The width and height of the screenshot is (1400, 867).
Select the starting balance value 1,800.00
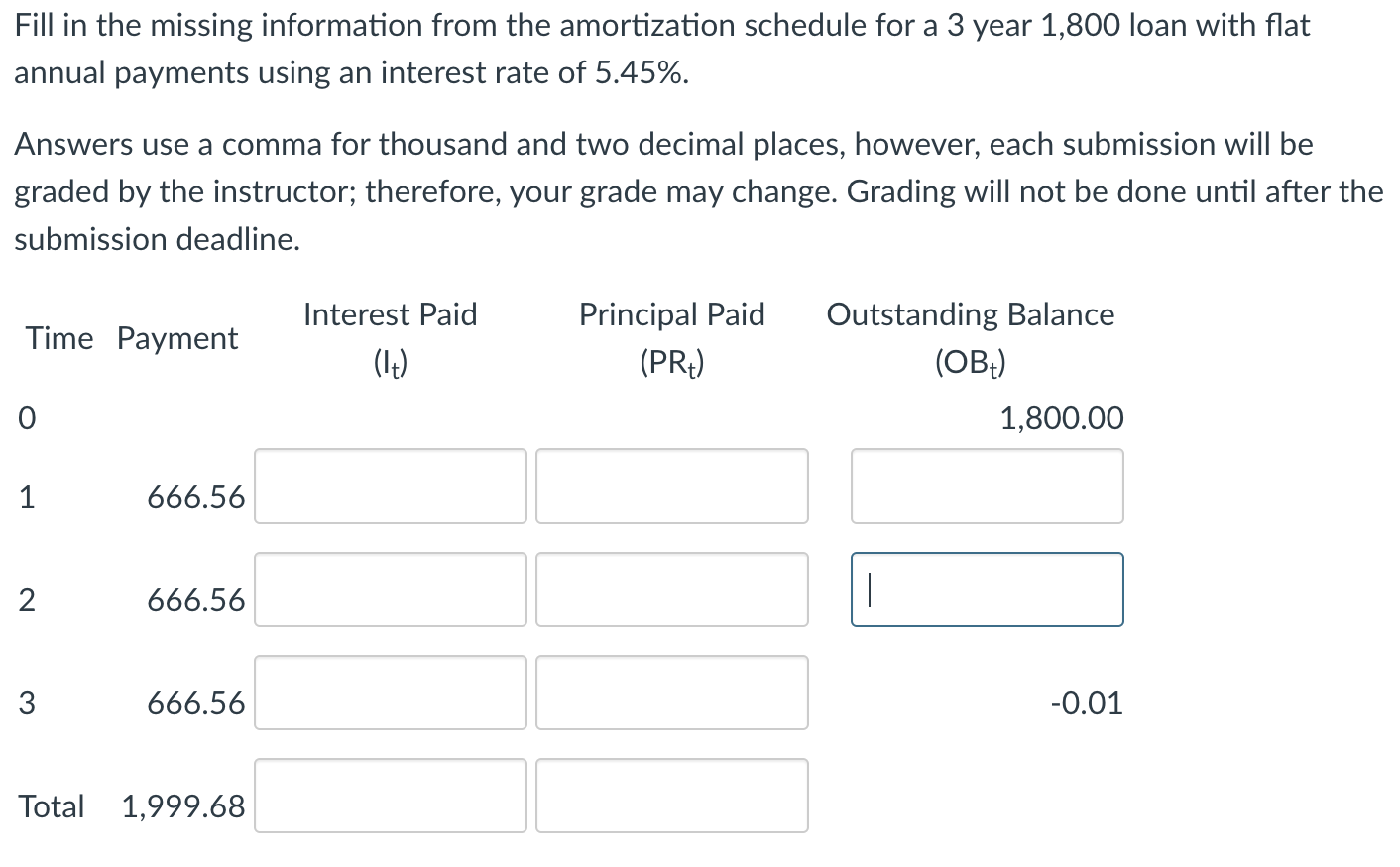click(1062, 418)
